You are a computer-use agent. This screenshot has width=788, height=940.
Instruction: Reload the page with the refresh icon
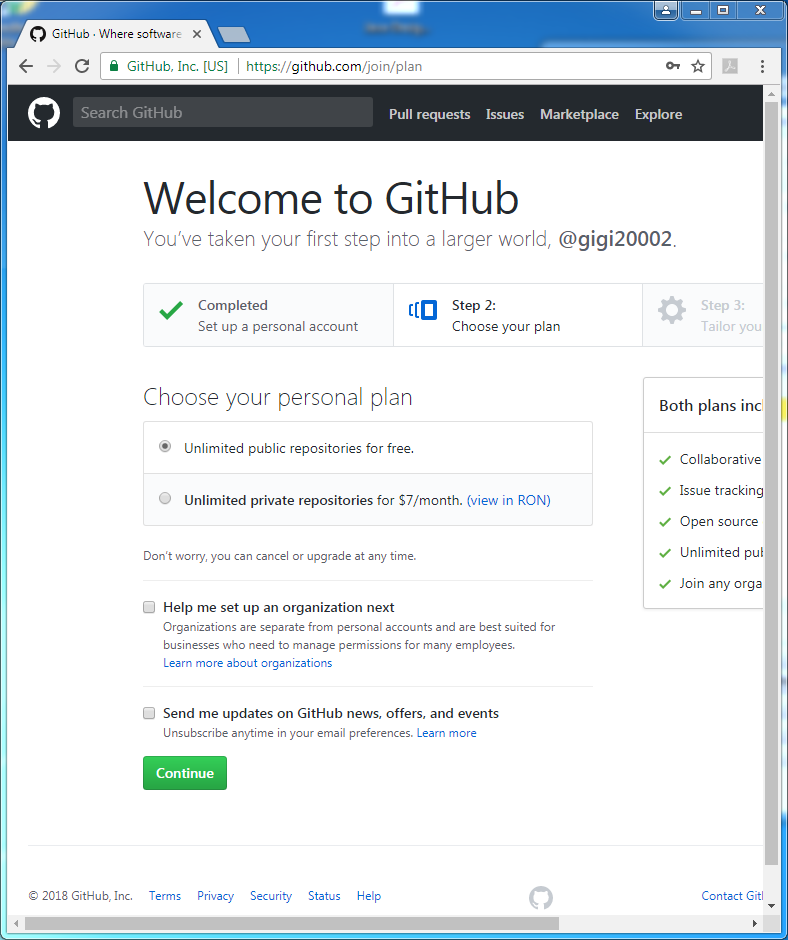(x=82, y=66)
